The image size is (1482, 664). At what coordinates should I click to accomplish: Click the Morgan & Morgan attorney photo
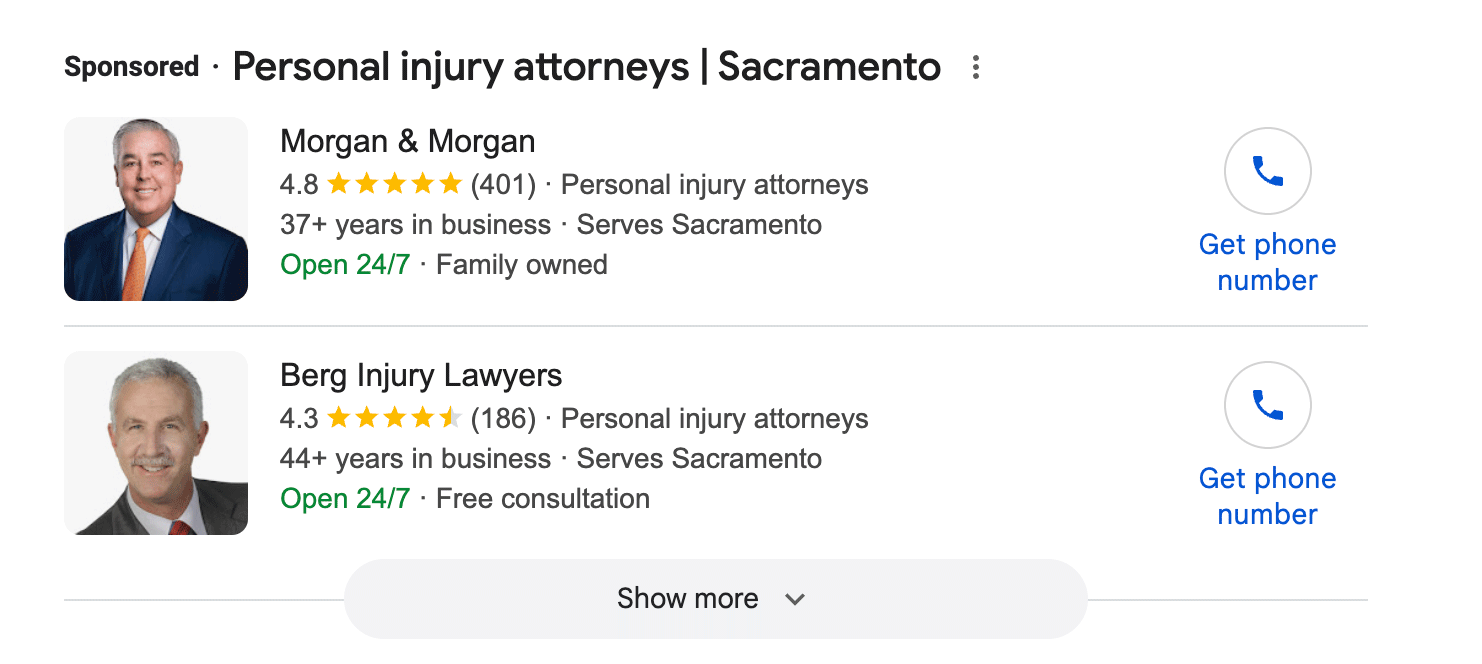pos(156,209)
